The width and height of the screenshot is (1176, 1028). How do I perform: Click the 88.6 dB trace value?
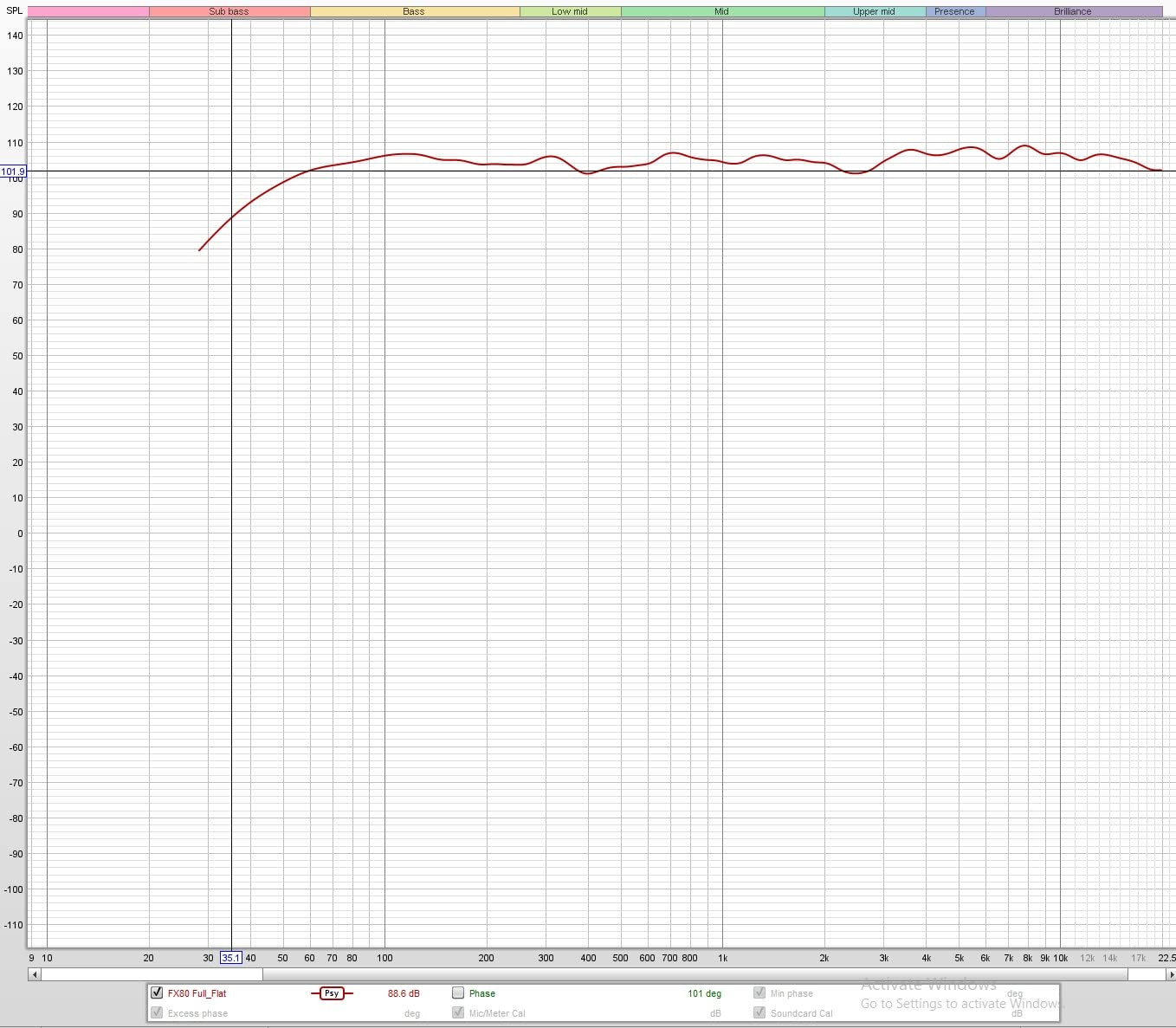404,993
